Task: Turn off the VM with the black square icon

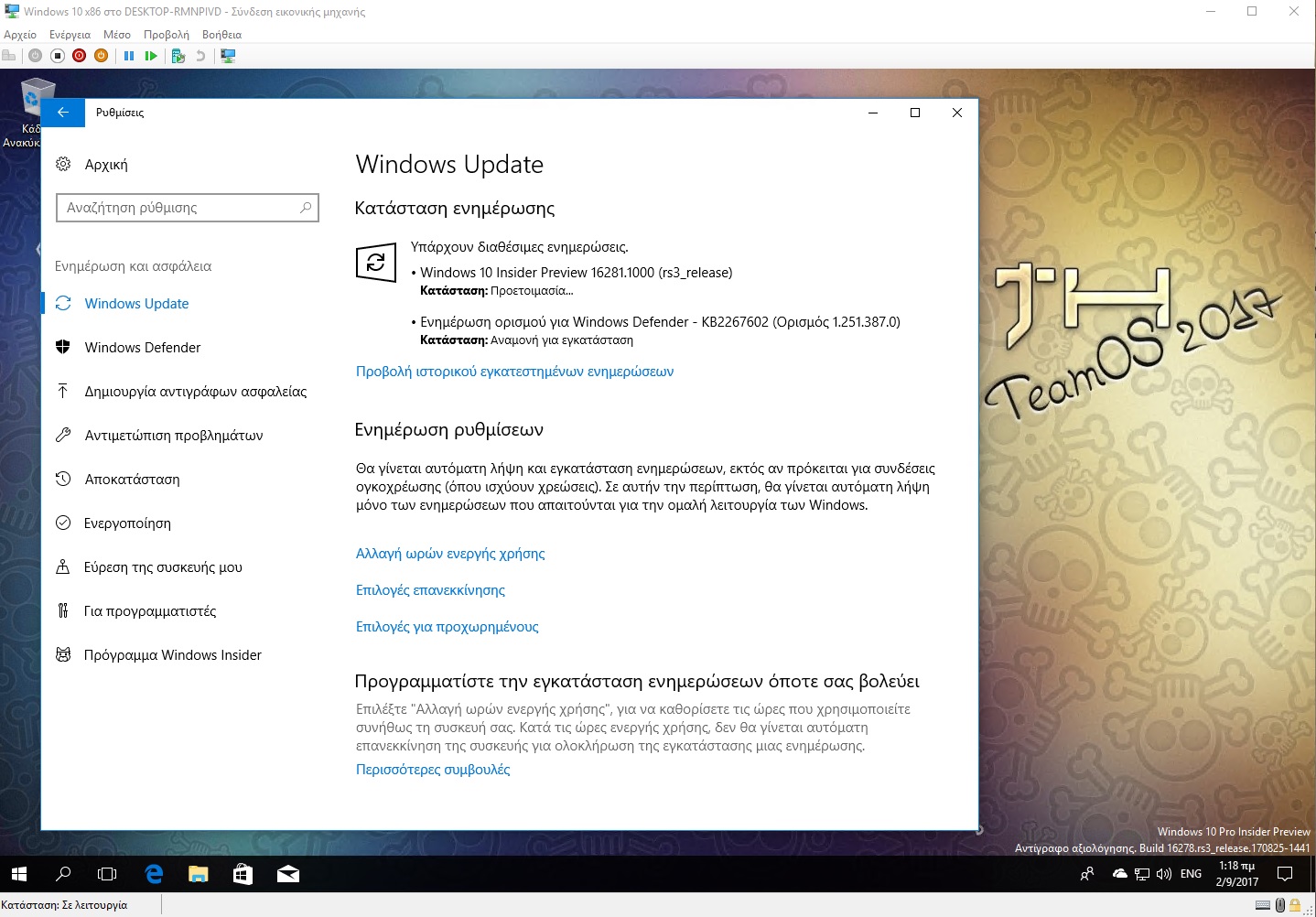Action: point(57,56)
